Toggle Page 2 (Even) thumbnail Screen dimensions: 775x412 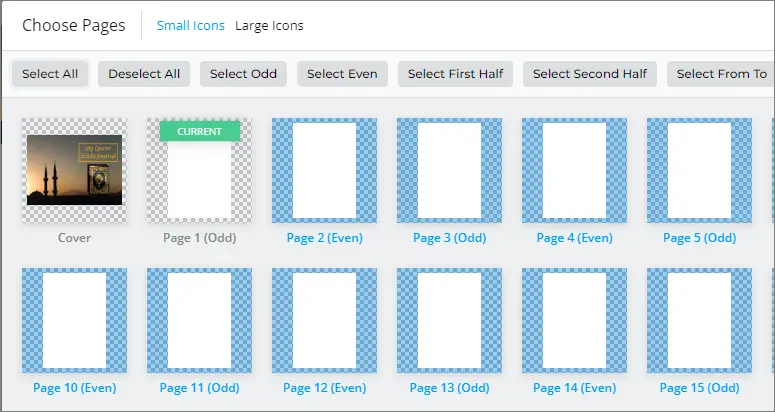tap(324, 170)
